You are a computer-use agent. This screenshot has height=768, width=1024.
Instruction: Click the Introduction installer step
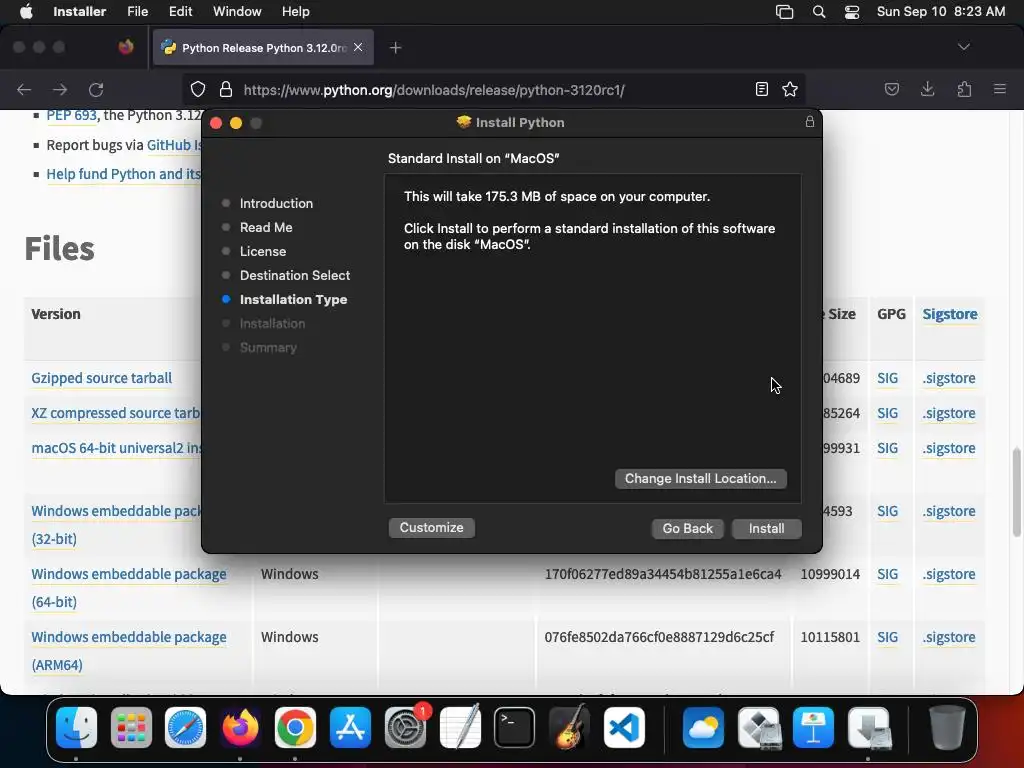276,203
